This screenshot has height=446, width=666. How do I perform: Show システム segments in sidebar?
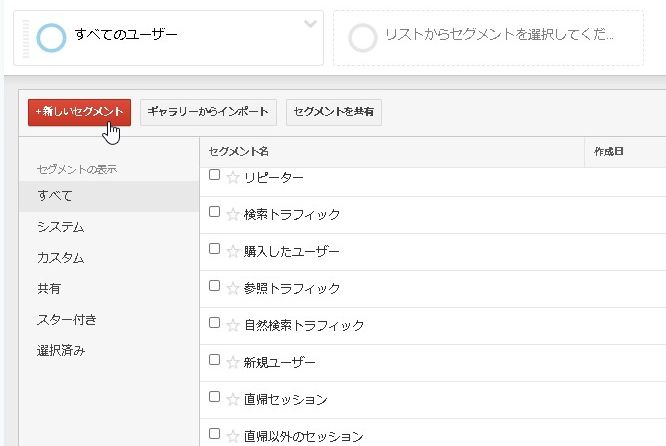pyautogui.click(x=60, y=227)
